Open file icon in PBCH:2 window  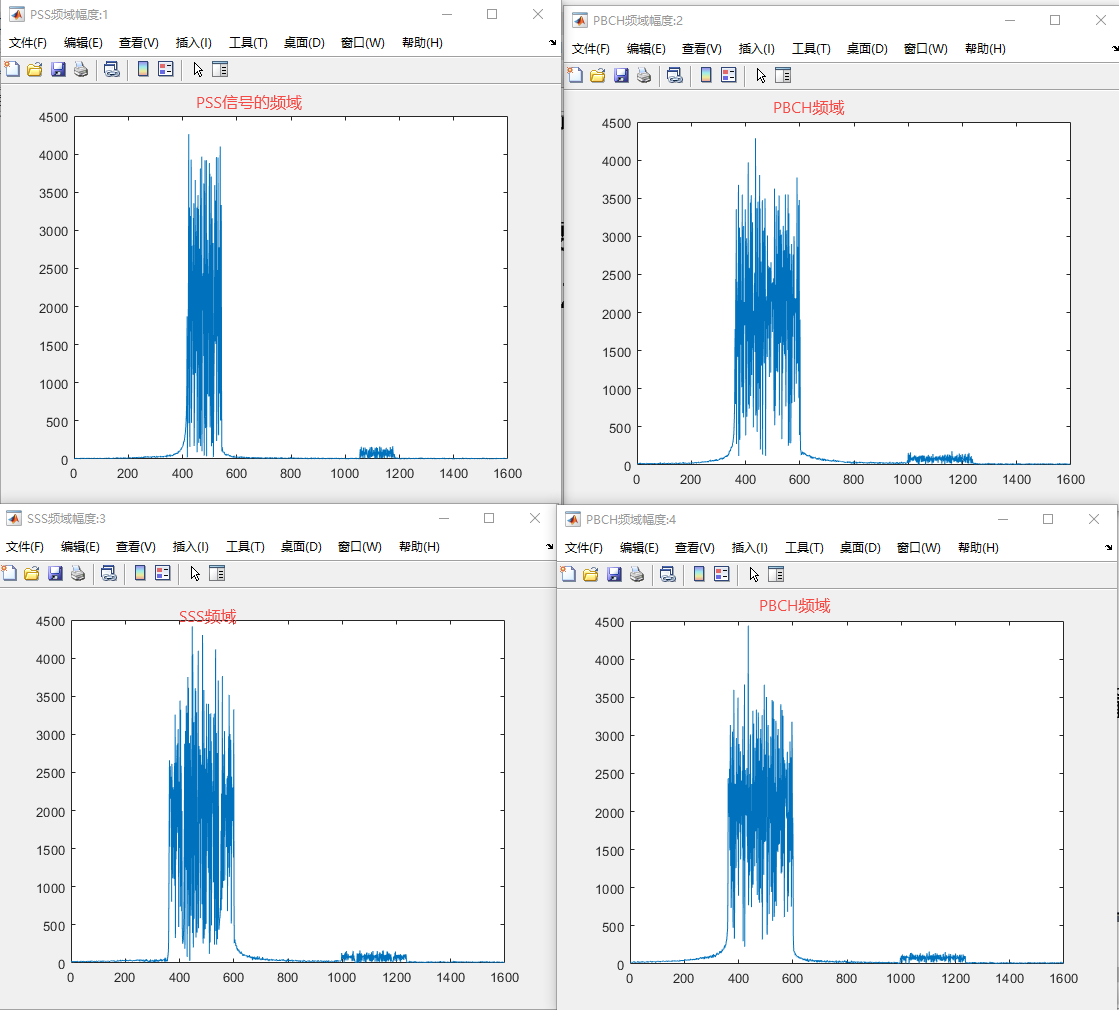(x=597, y=75)
